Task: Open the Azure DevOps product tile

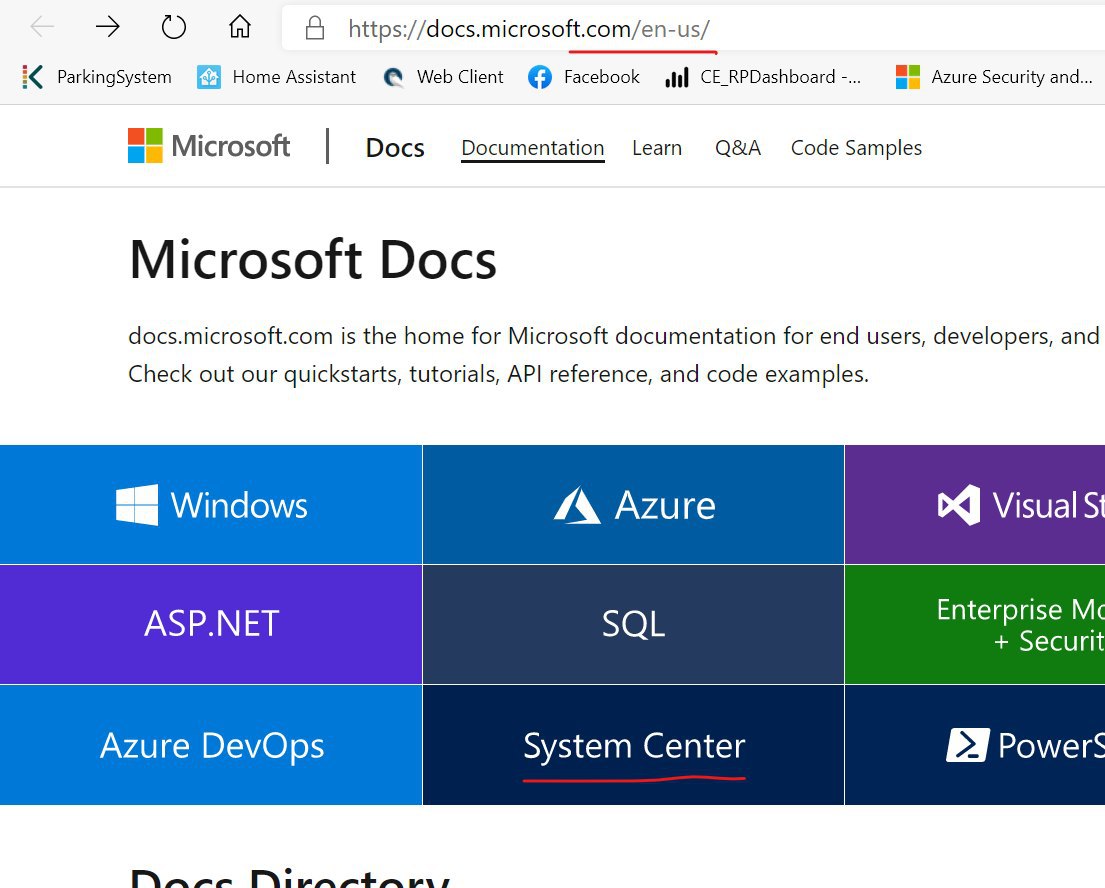Action: (211, 745)
